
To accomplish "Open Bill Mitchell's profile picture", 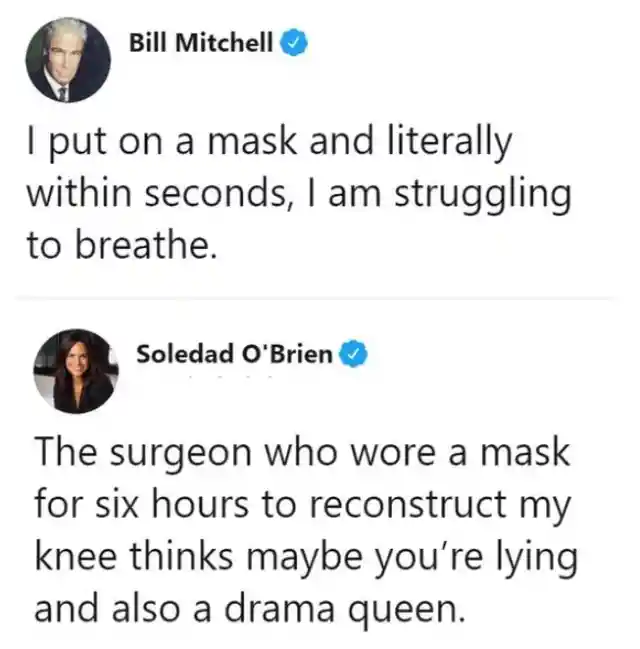I will click(68, 60).
